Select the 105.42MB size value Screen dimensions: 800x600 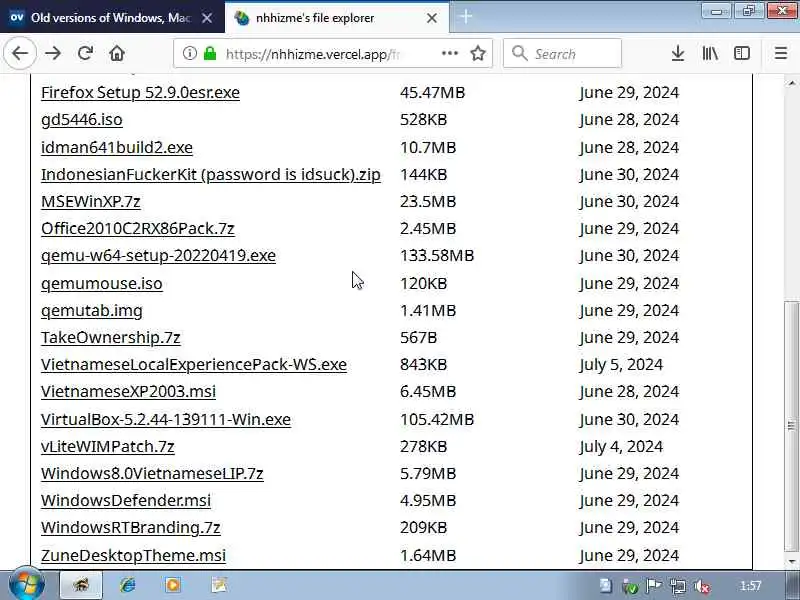[437, 419]
